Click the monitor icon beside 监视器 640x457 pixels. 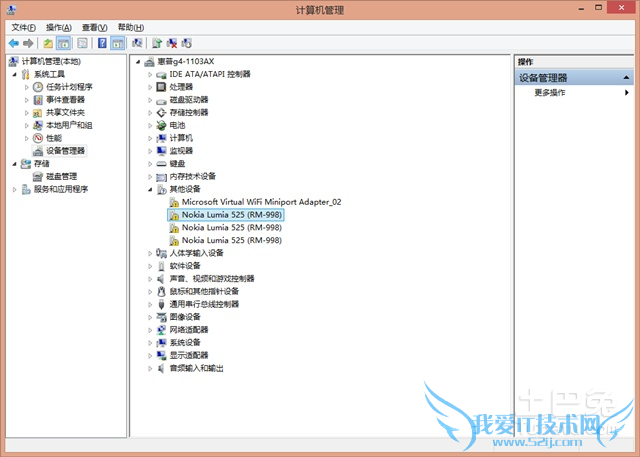[162, 151]
